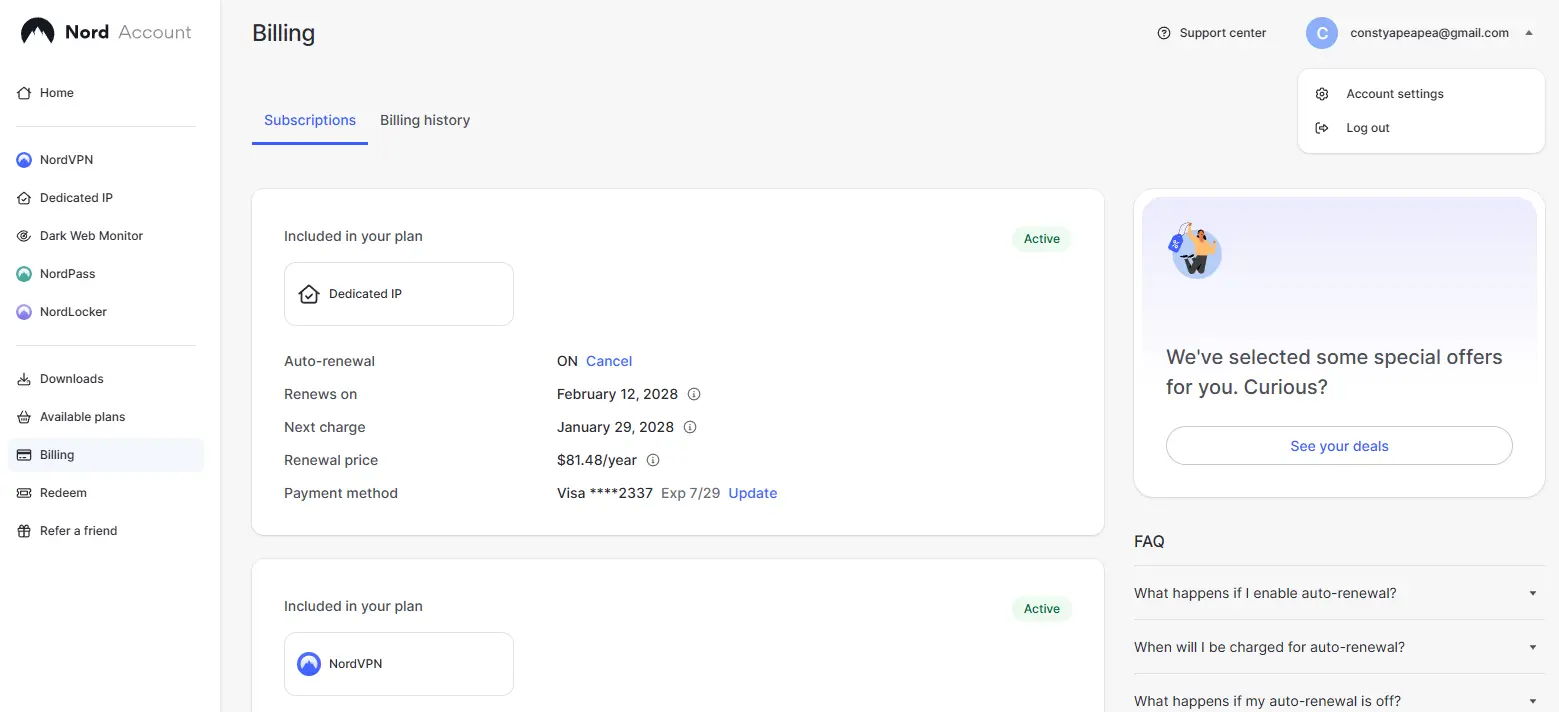Viewport: 1559px width, 712px height.
Task: Collapse the account menu arrow beside email
Action: [1529, 33]
